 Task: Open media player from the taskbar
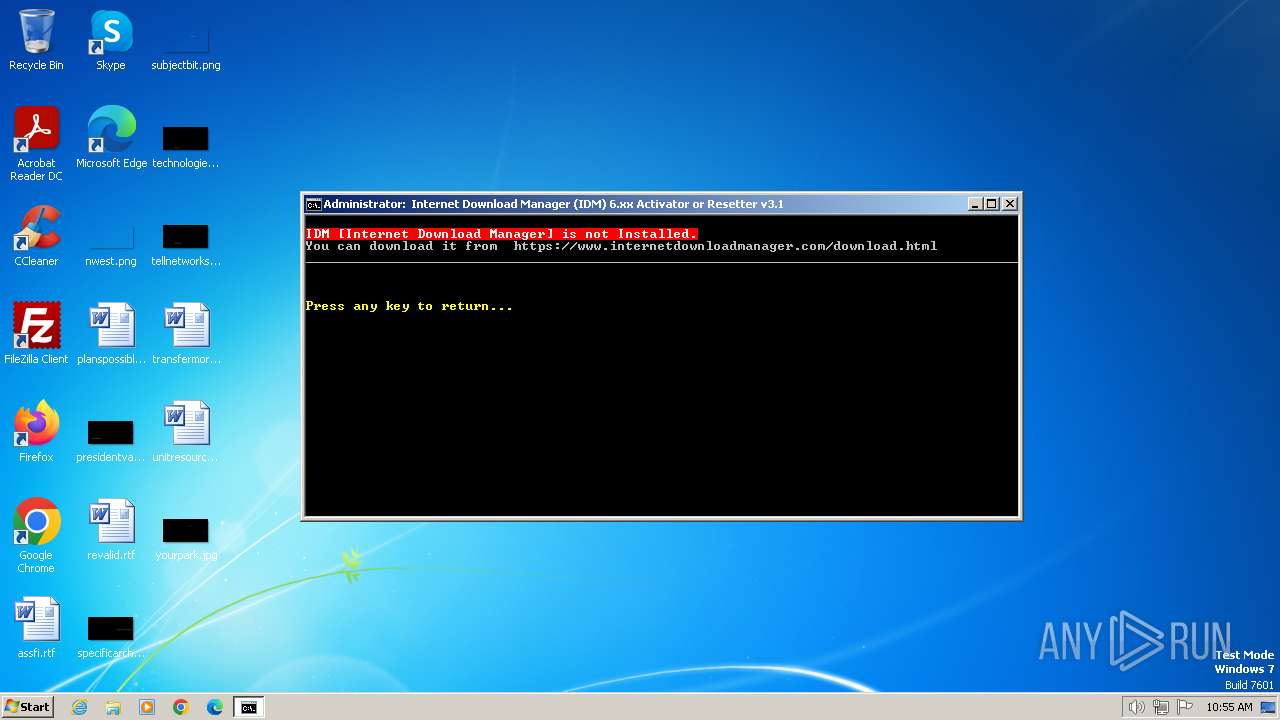(147, 707)
